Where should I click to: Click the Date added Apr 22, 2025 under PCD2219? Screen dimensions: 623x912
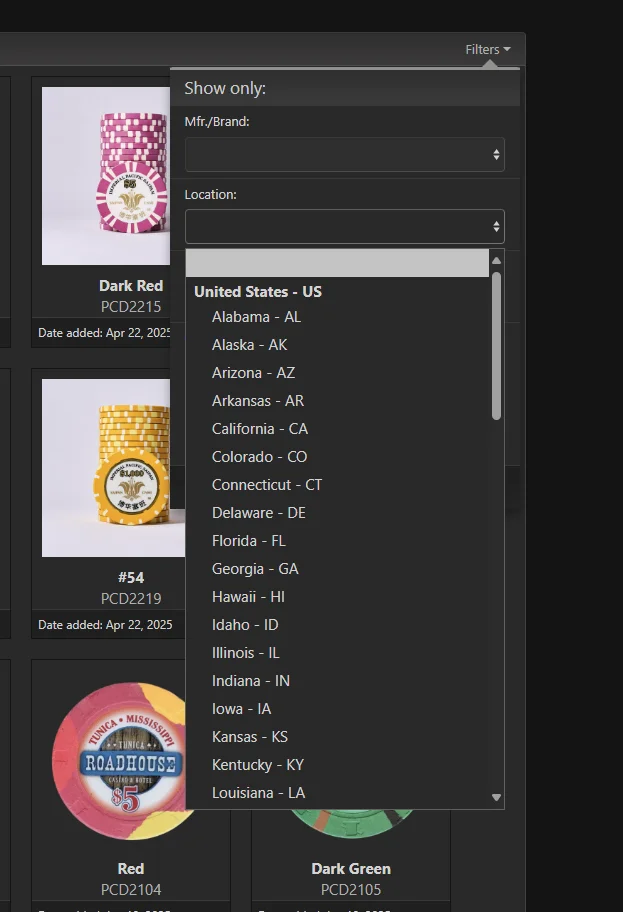(105, 625)
